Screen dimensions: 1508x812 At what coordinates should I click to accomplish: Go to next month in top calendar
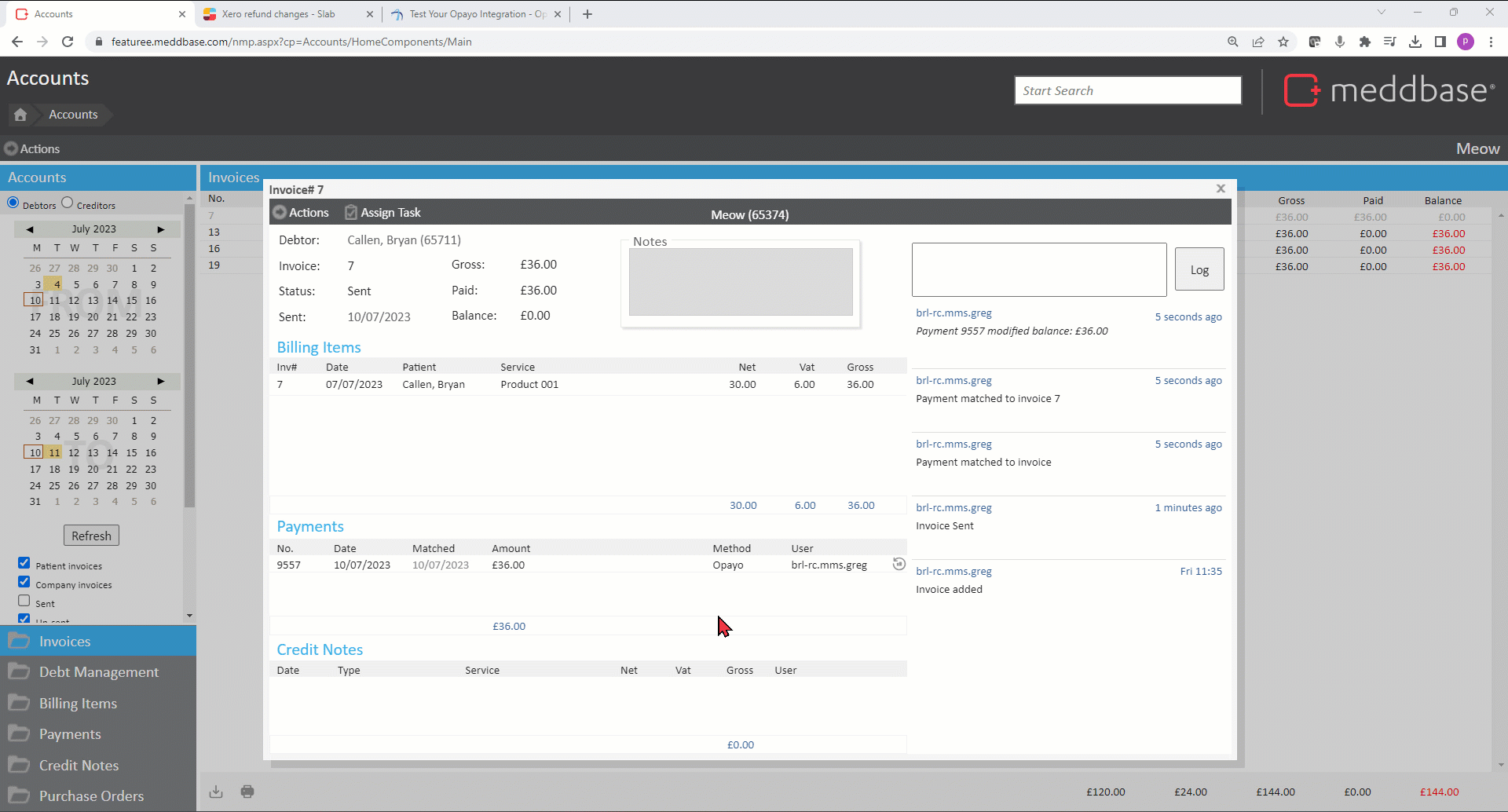coord(160,229)
